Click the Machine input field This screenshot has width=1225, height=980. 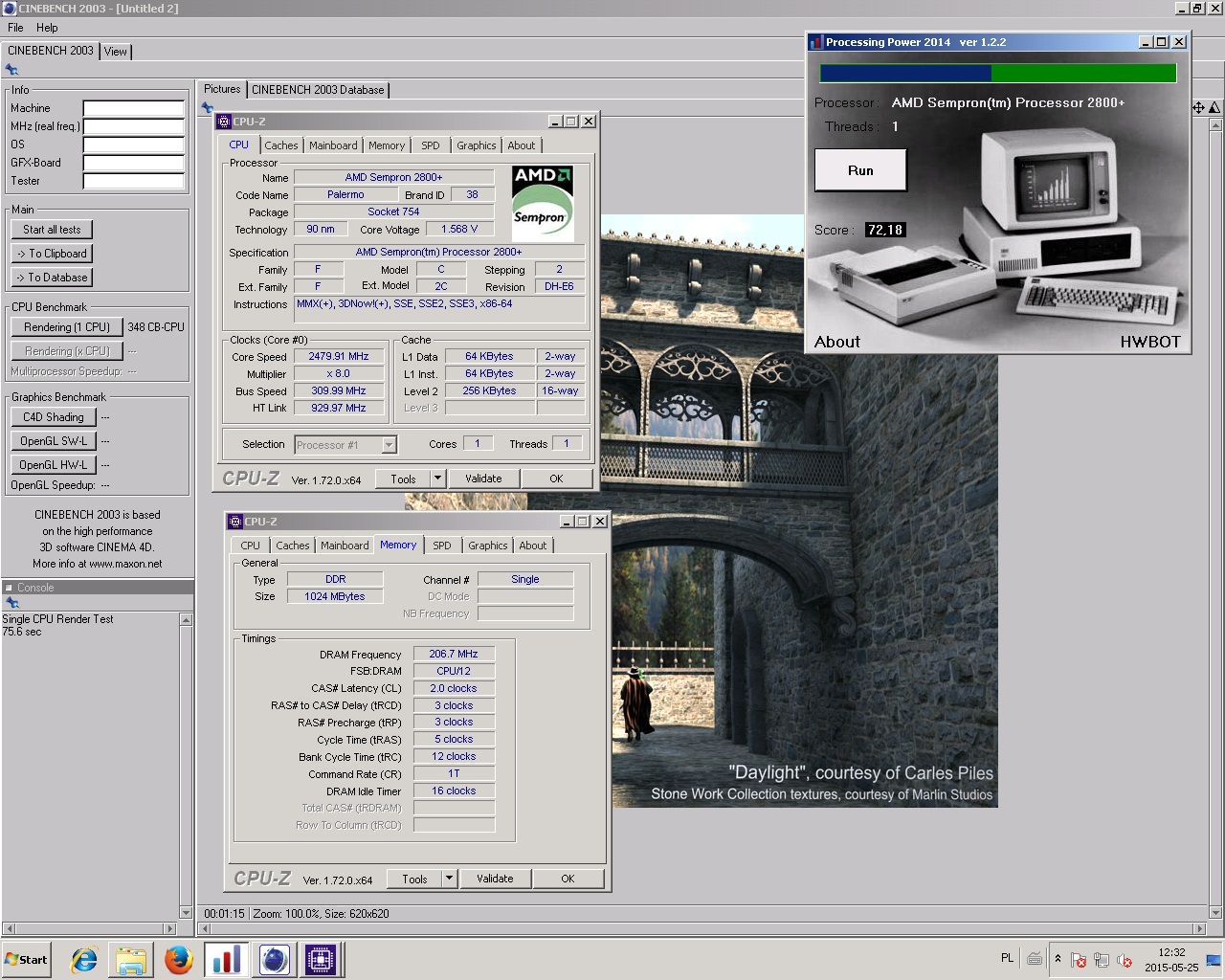pos(134,108)
